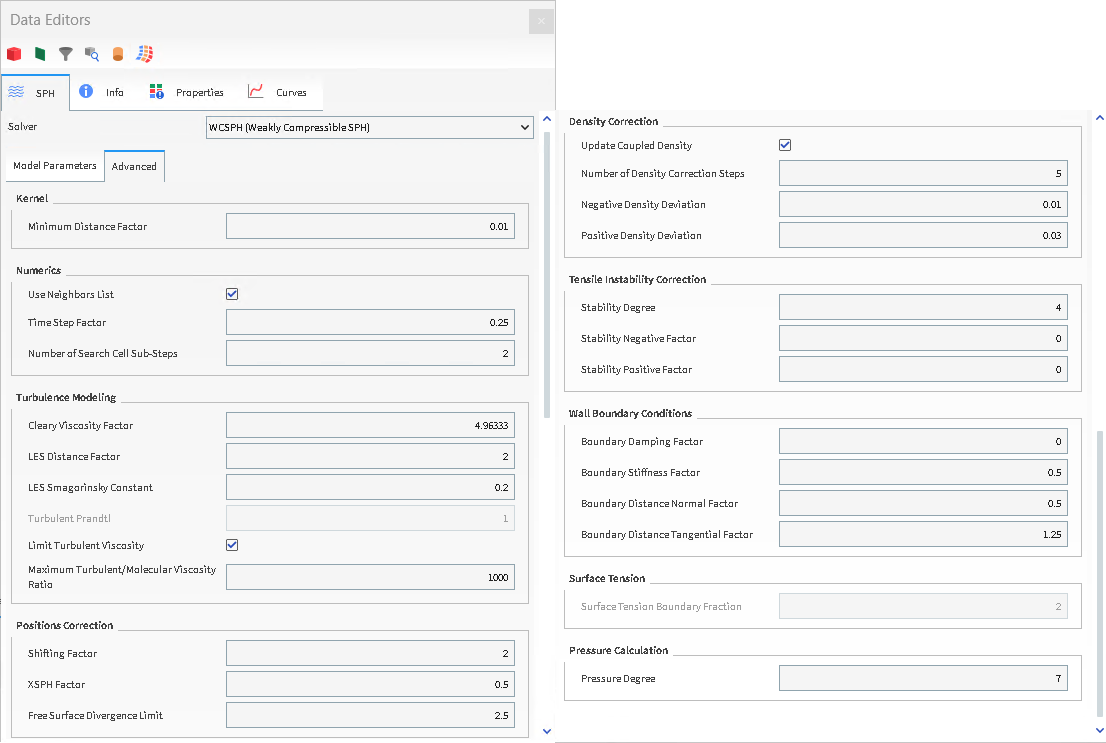Select the Boundary Stiffness Factor field
Viewport: 1106px width, 743px height.
pos(922,472)
